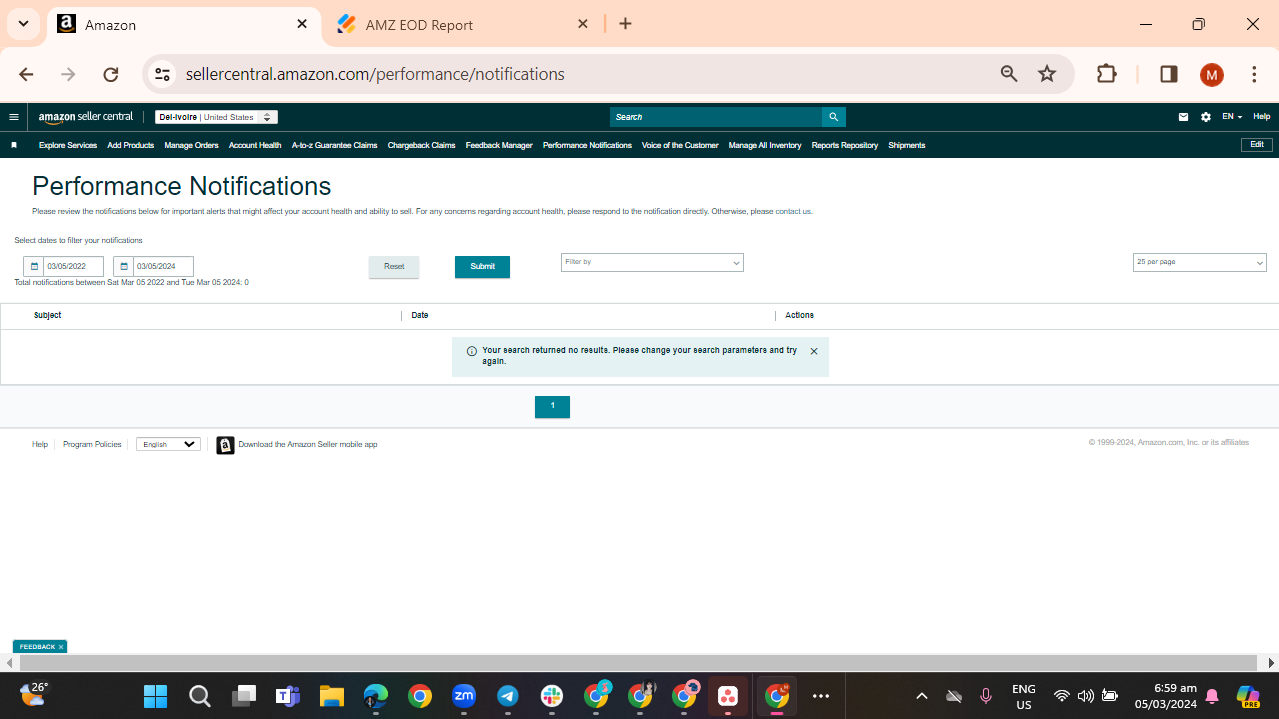Click Download the Amazon Seller mobile app link
1279x719 pixels.
coord(308,444)
